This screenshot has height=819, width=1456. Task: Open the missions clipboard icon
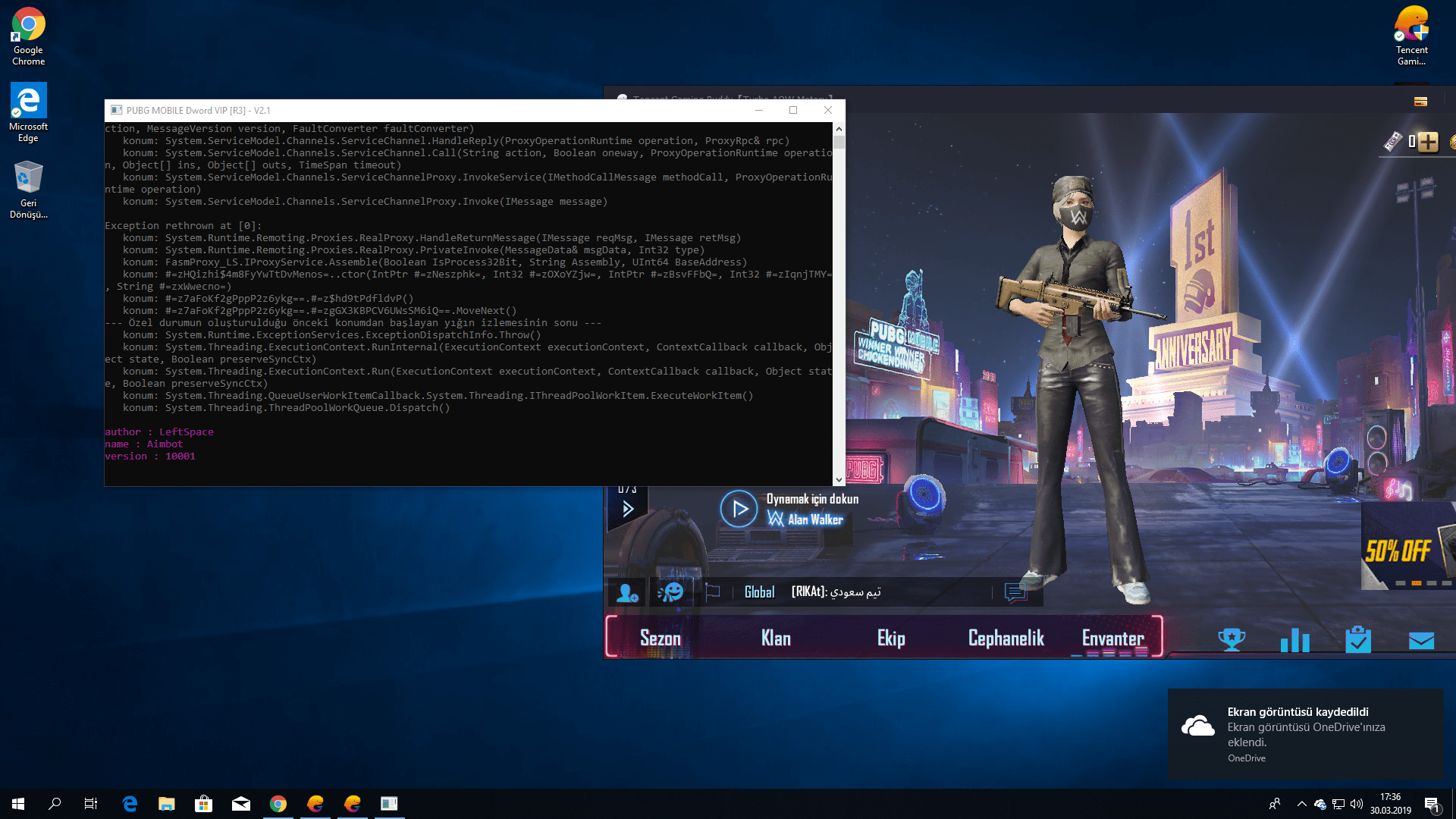pos(1358,639)
